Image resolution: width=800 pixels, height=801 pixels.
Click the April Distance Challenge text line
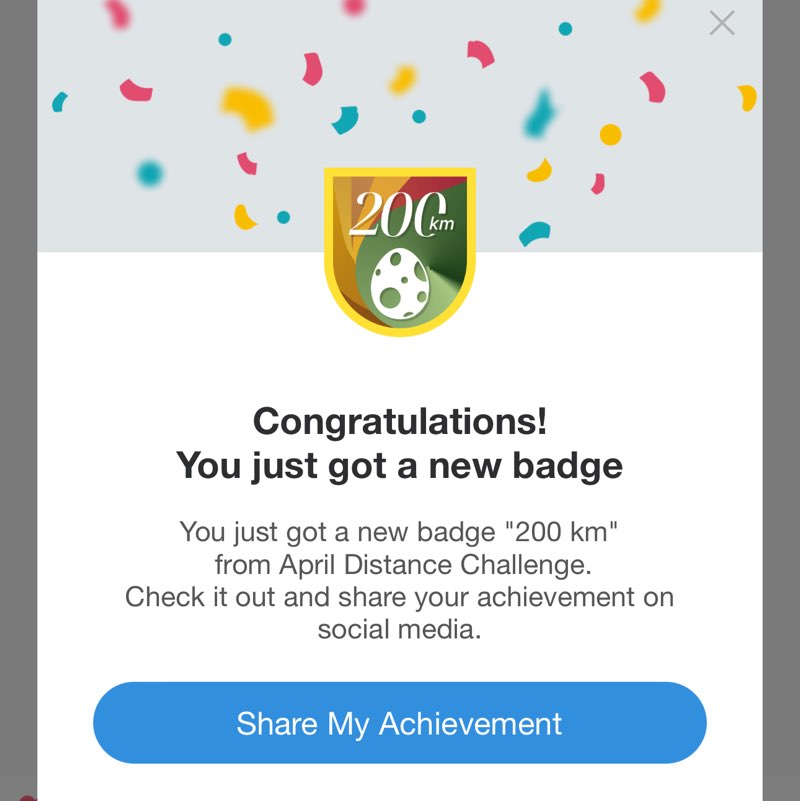click(402, 564)
